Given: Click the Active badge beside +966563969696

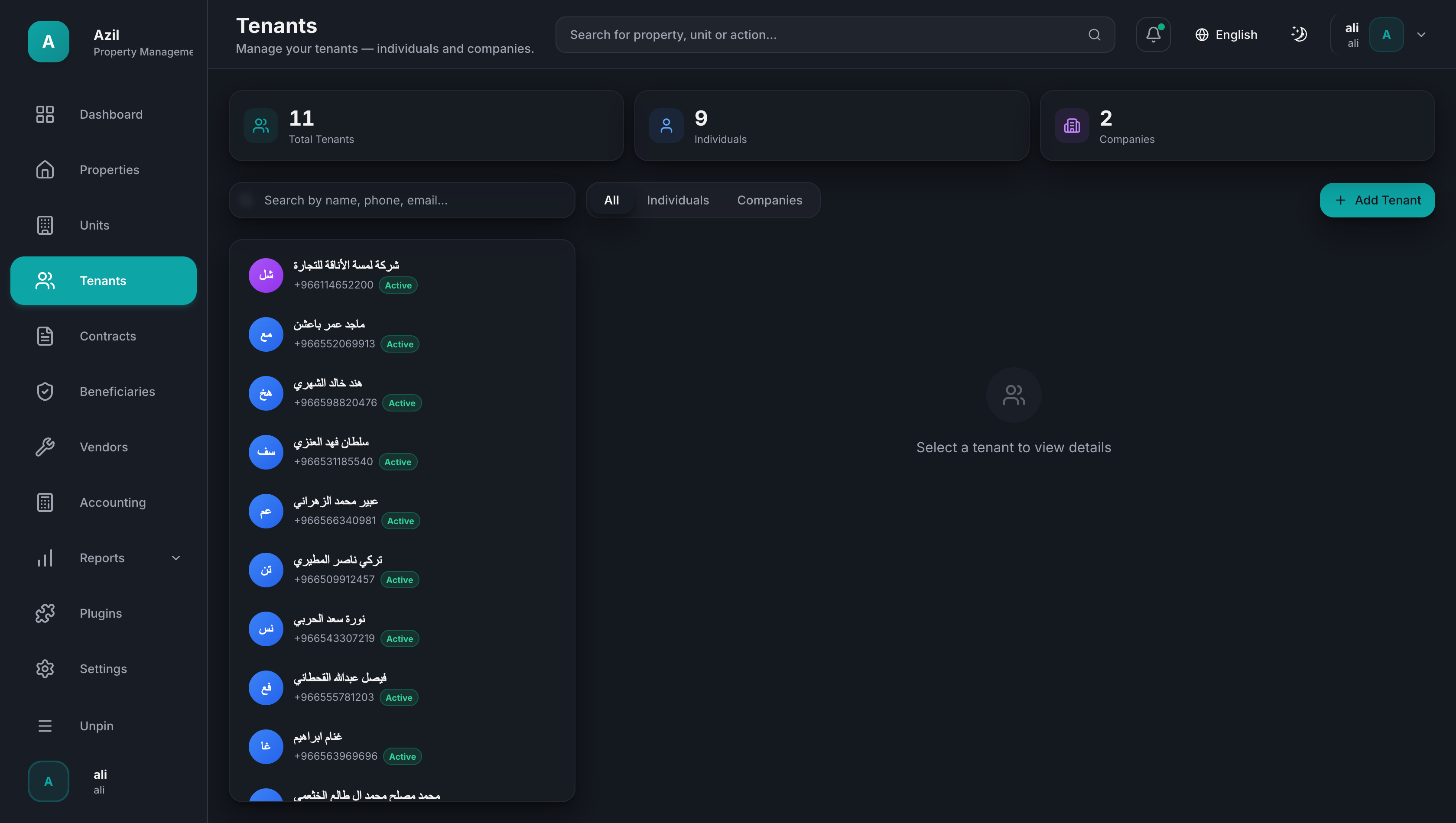Looking at the screenshot, I should click(402, 756).
